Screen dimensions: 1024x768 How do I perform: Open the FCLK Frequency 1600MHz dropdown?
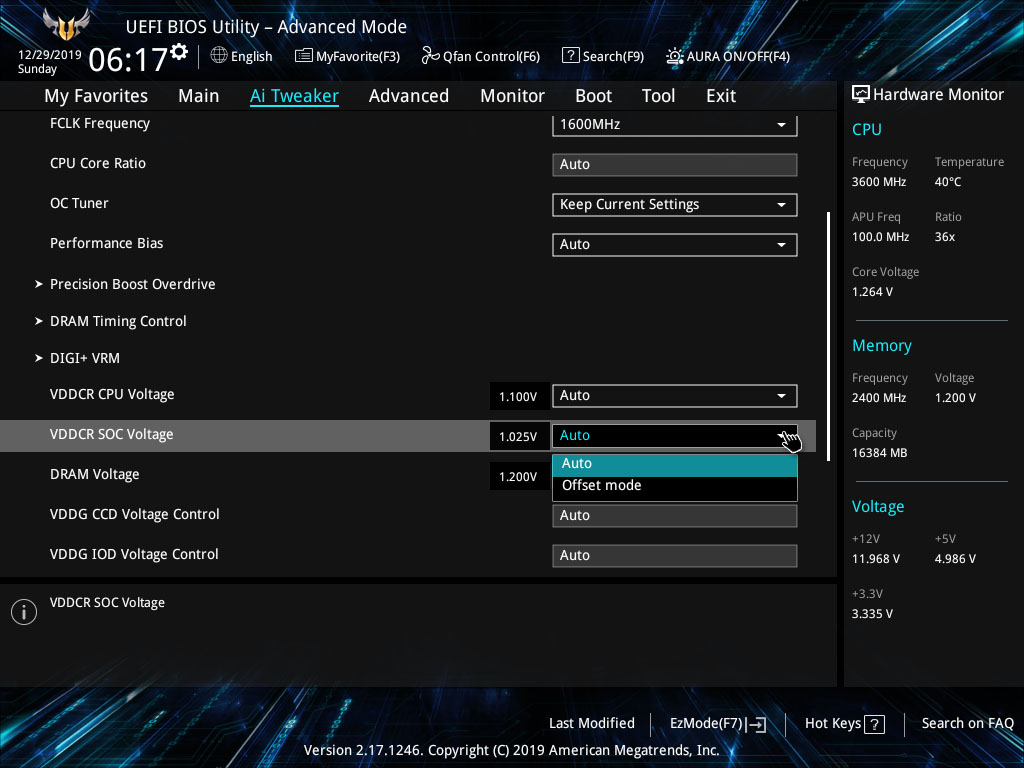click(675, 124)
